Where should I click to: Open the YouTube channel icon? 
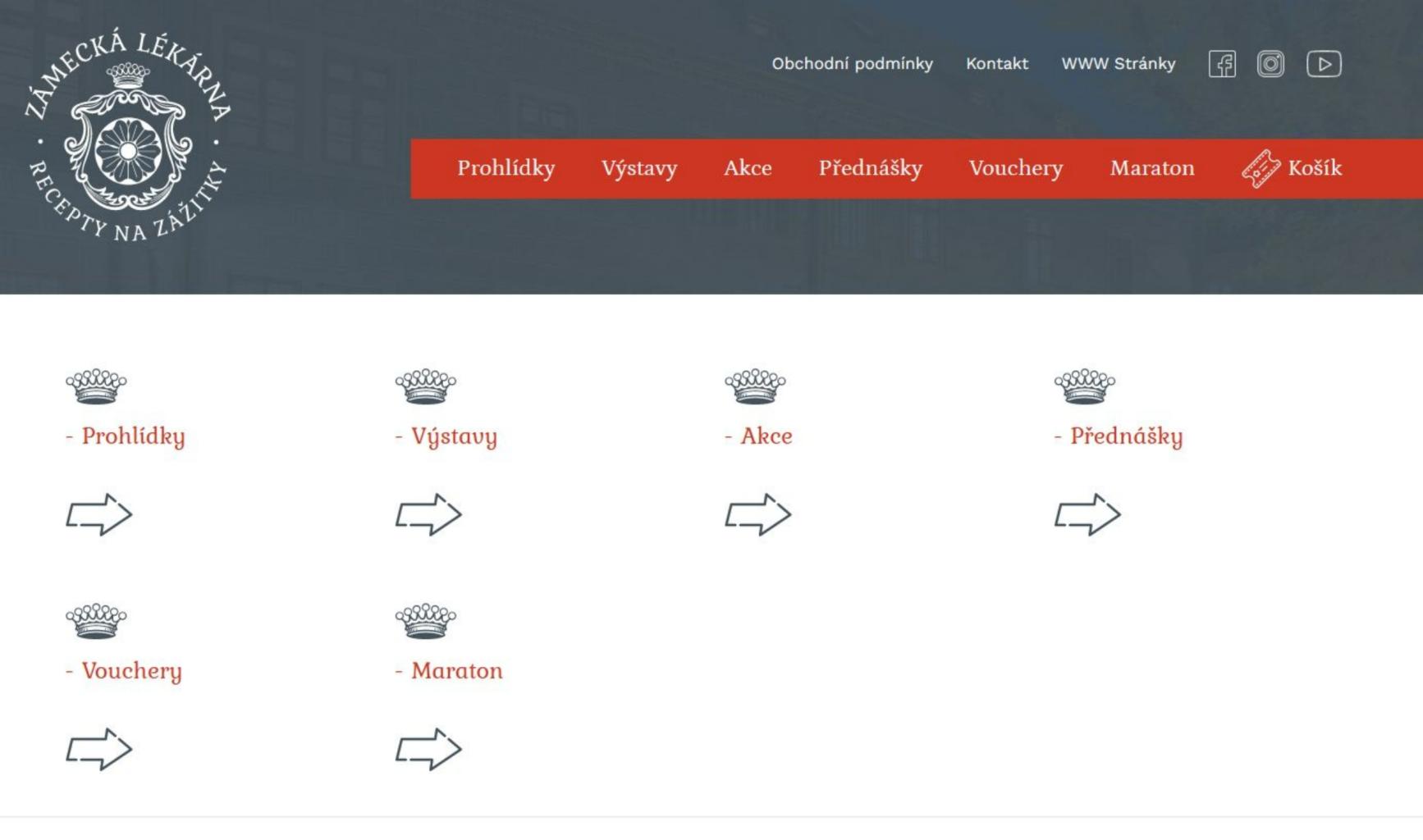point(1324,64)
